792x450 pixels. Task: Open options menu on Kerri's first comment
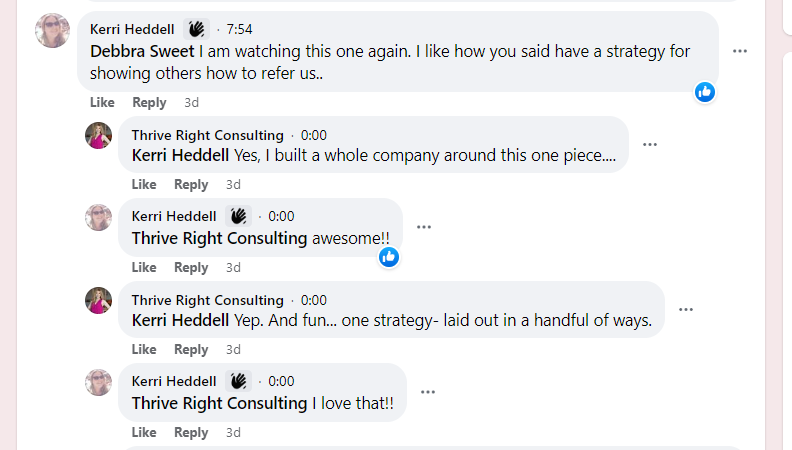coord(740,51)
